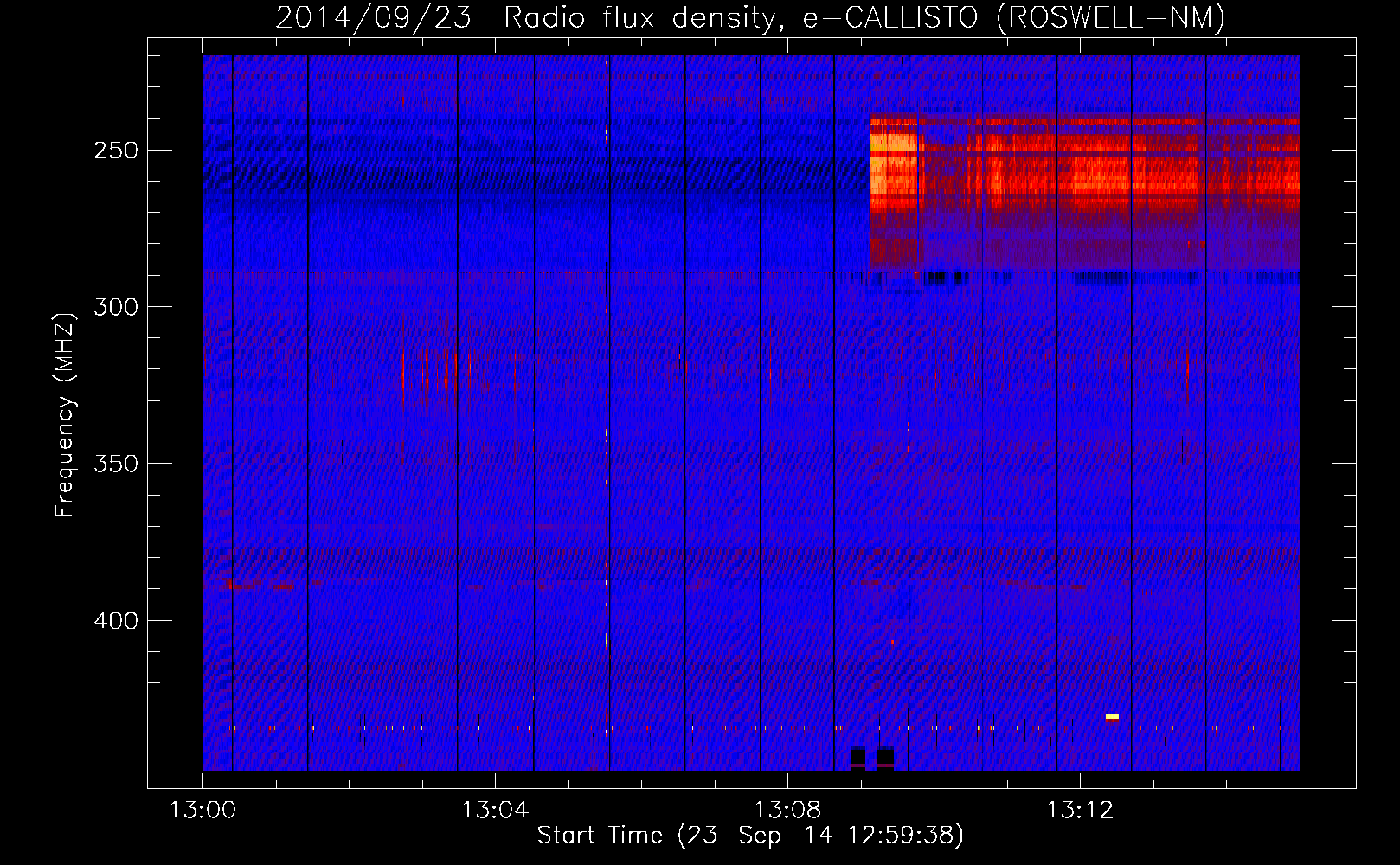Click the 250 frequency tick label
Viewport: 1400px width, 865px height.
[x=117, y=151]
